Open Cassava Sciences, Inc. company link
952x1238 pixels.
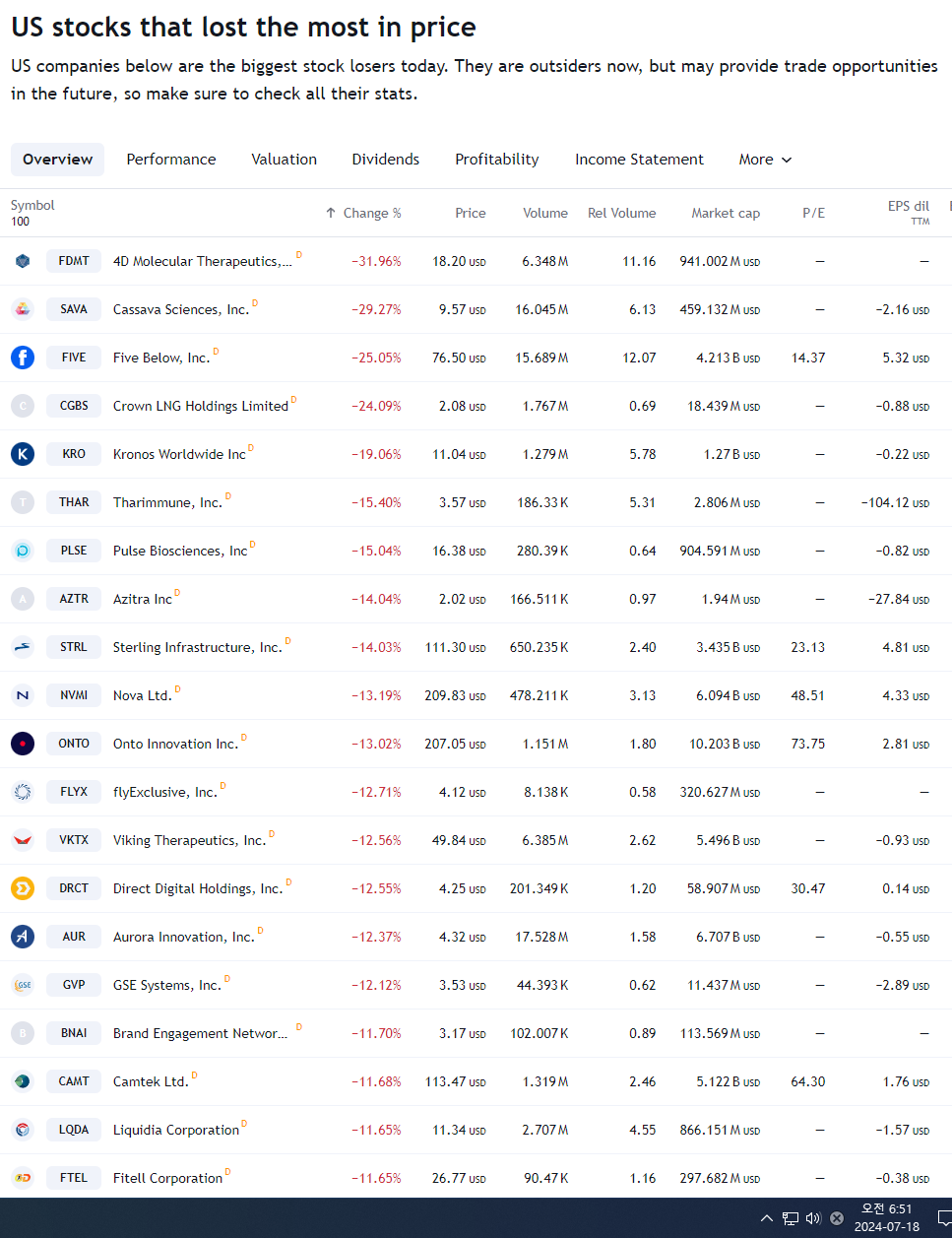click(x=181, y=309)
